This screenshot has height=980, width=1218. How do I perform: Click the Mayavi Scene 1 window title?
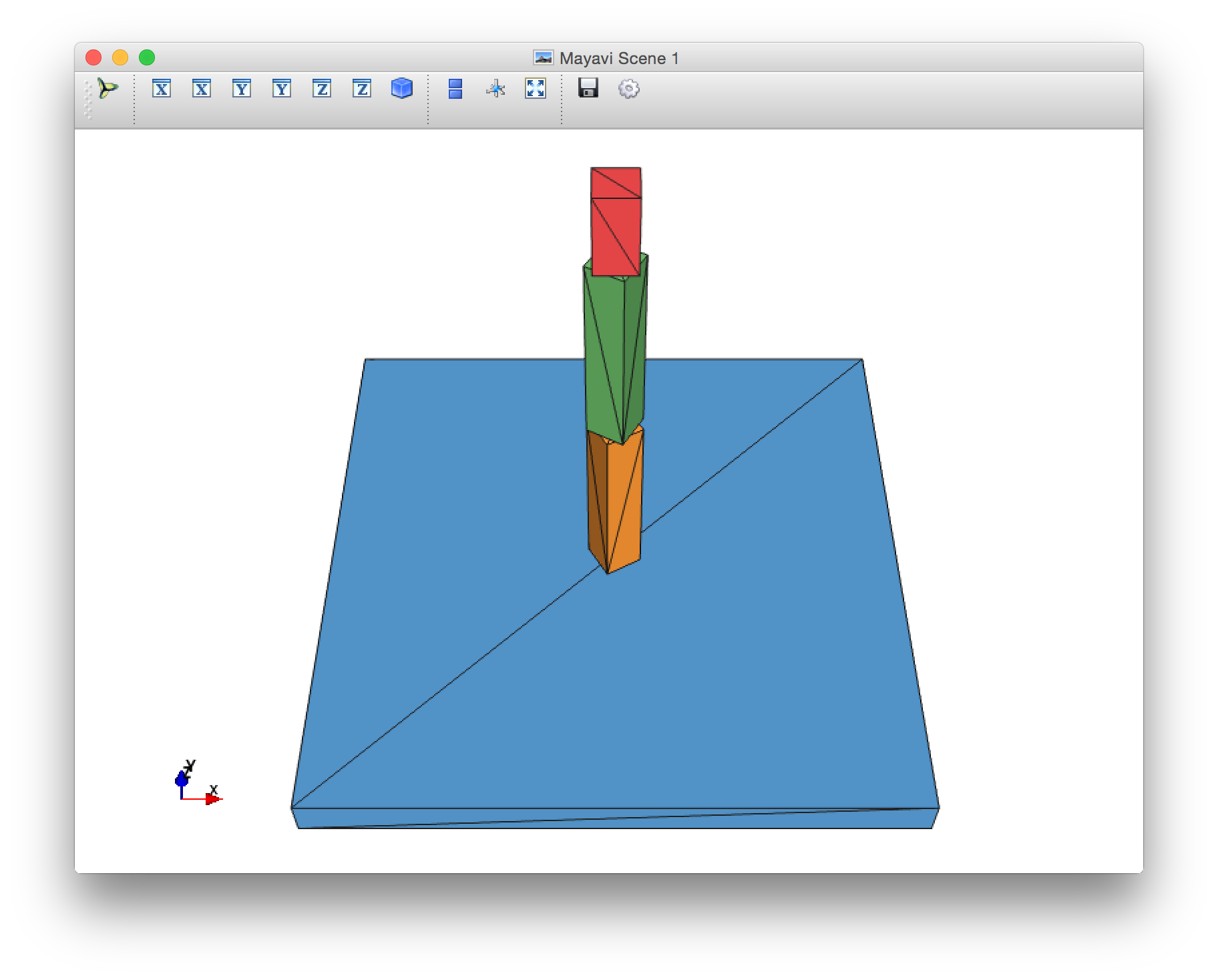[x=618, y=59]
